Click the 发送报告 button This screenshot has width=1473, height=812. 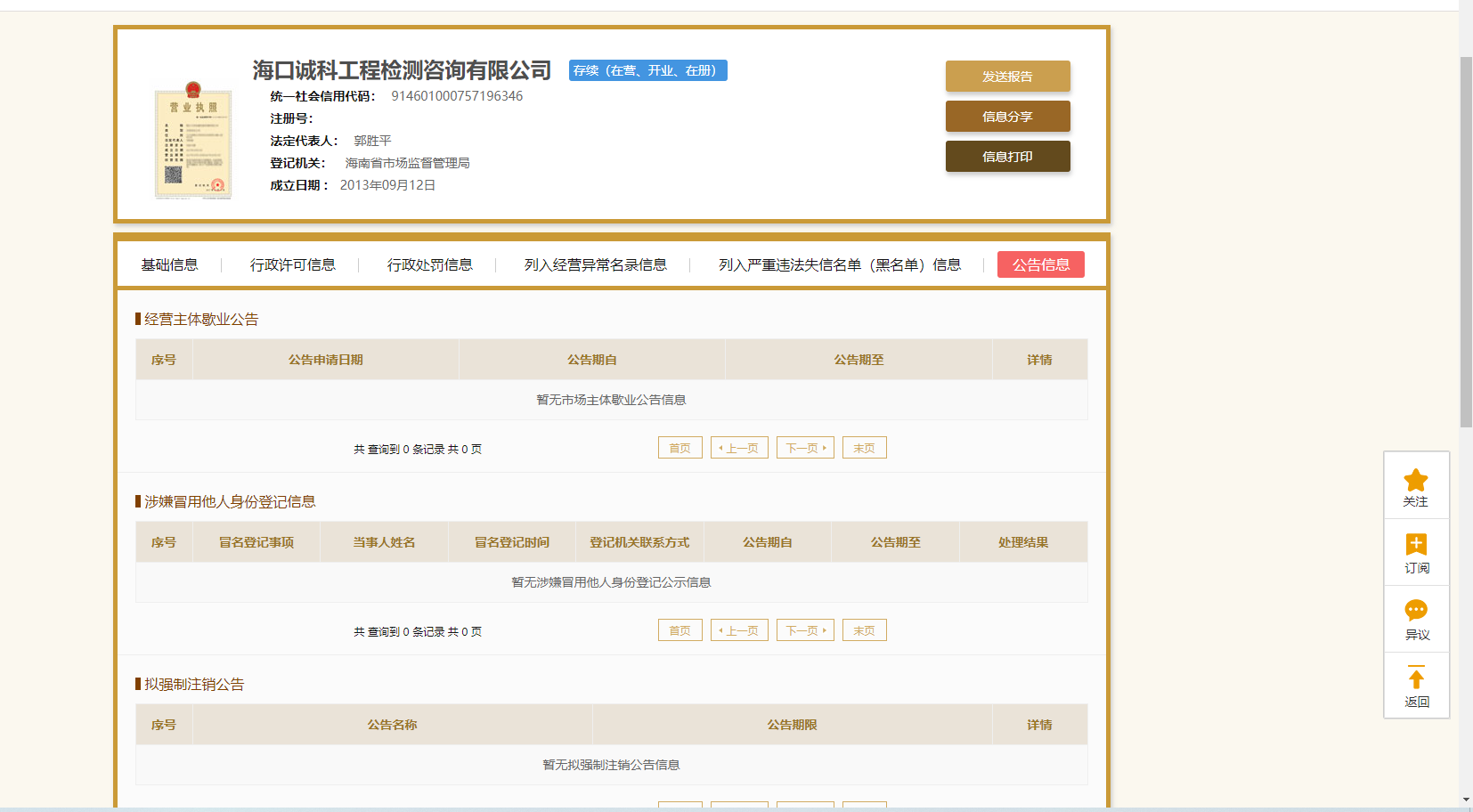[1007, 77]
